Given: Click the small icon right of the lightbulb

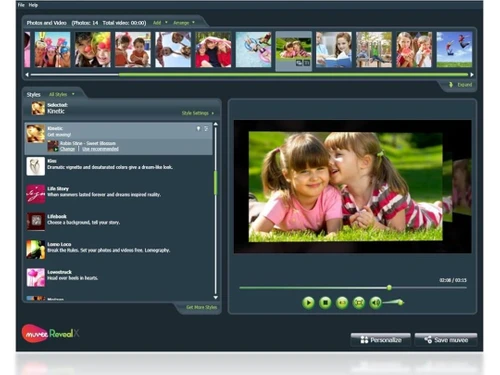Looking at the screenshot, I should [x=206, y=128].
